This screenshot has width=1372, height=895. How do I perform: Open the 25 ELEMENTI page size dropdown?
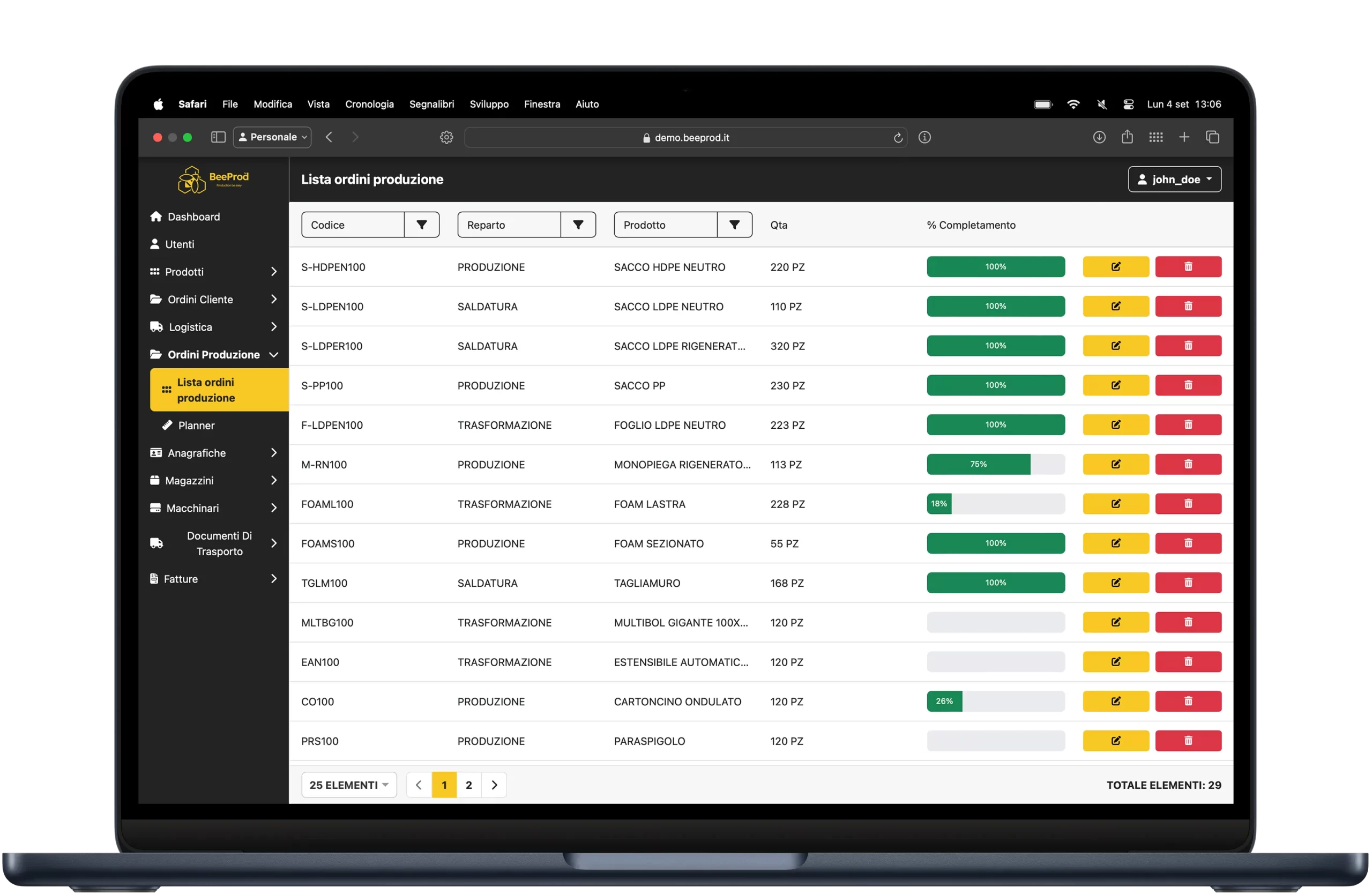click(349, 785)
